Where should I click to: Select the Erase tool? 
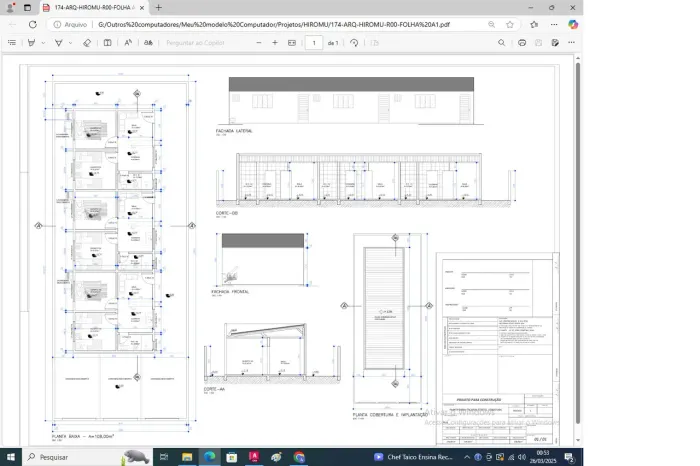(x=86, y=43)
